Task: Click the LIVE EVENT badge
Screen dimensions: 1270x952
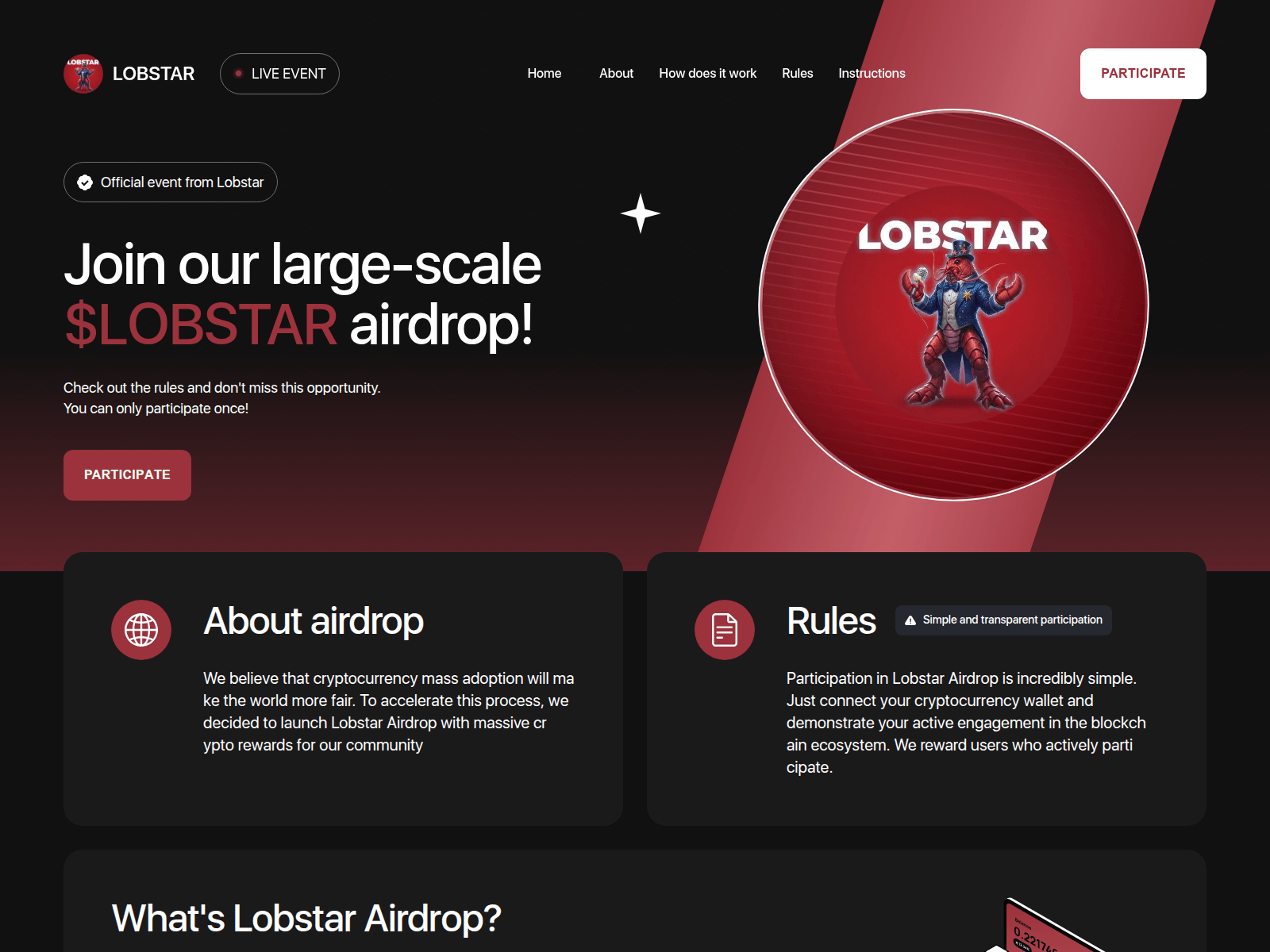Action: (x=279, y=73)
